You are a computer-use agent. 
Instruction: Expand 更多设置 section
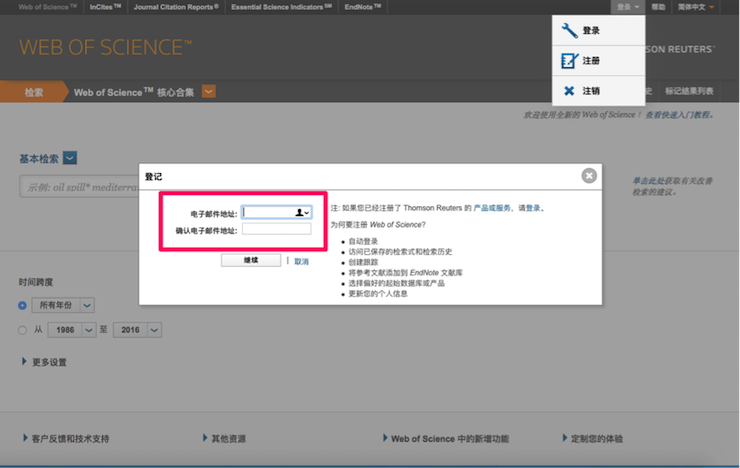coord(44,362)
